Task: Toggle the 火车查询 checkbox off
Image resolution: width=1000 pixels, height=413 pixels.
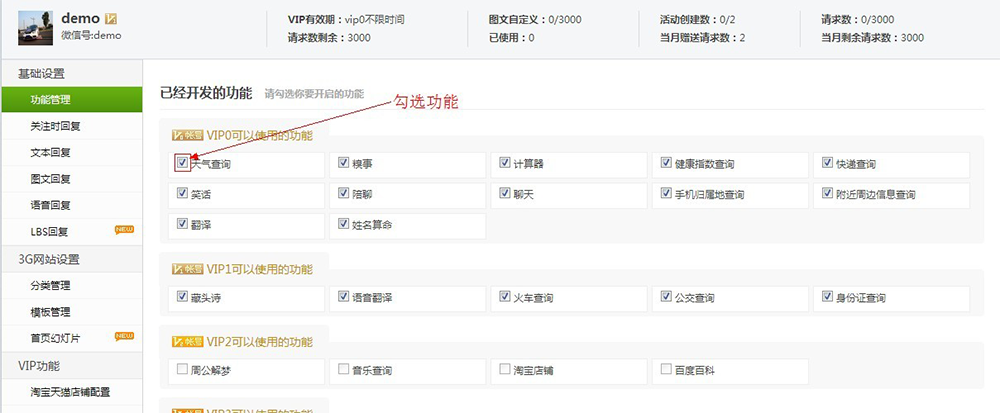Action: coord(505,297)
